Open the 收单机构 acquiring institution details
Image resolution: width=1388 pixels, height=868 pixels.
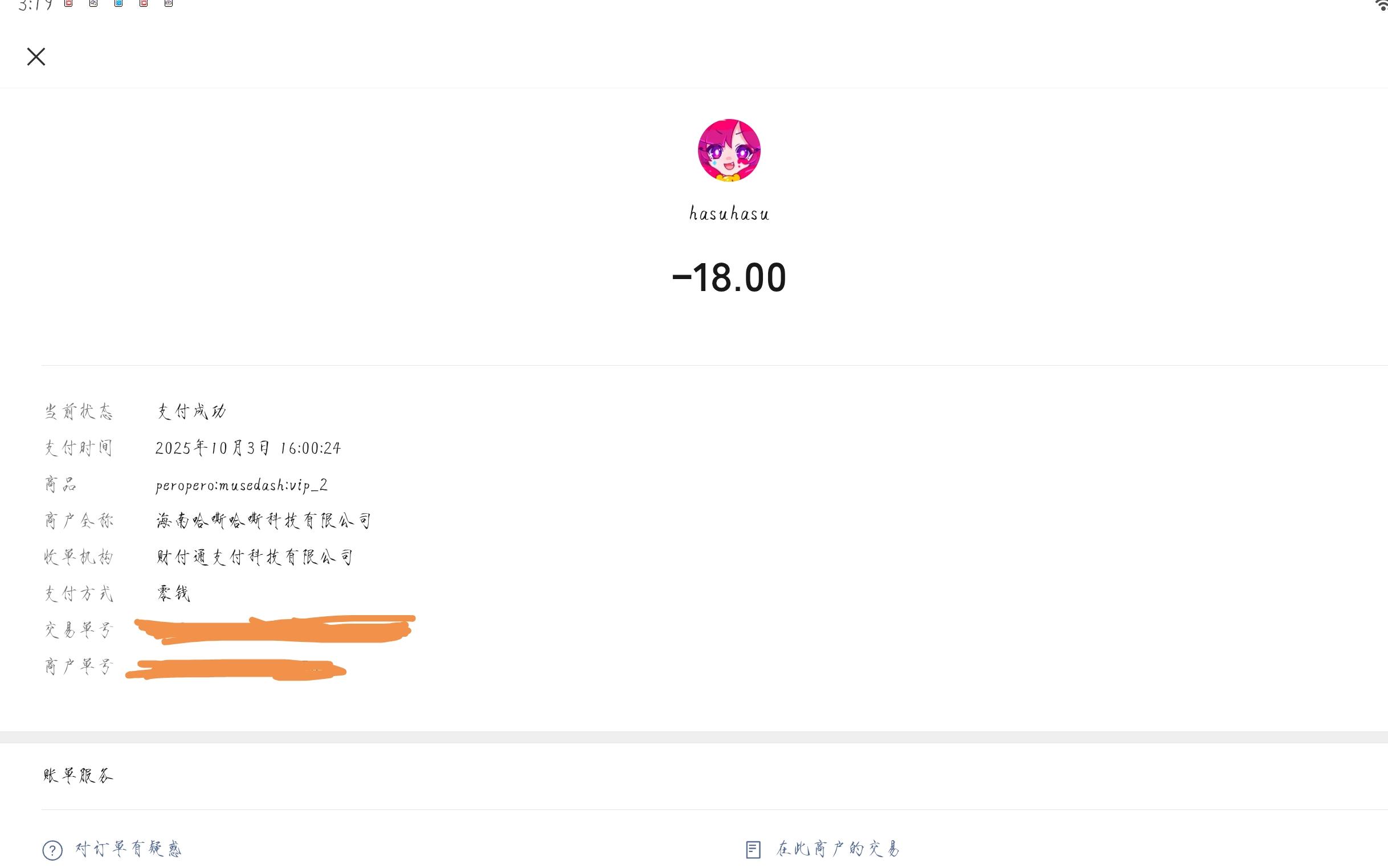coord(254,556)
